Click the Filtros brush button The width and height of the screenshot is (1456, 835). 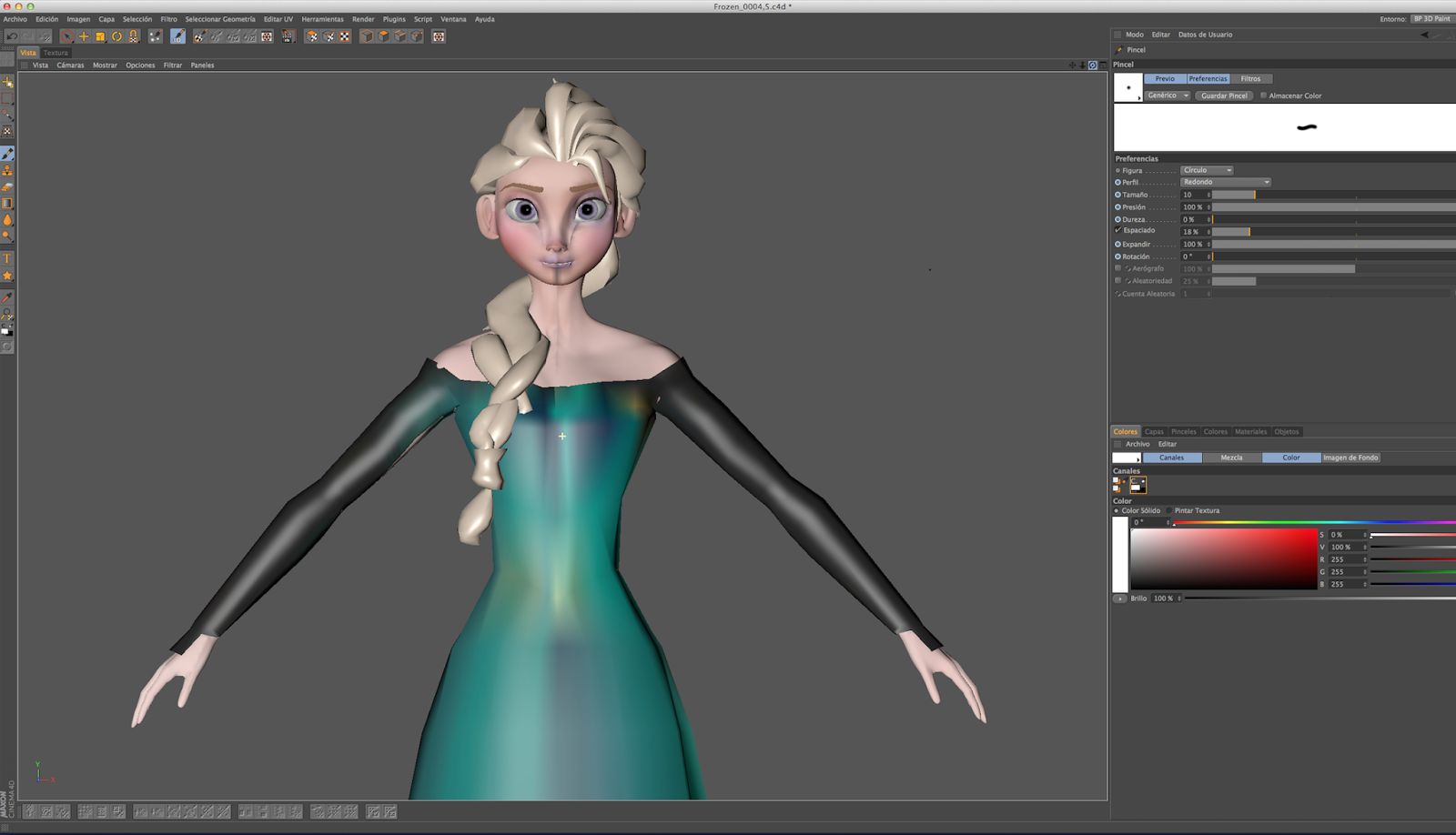click(x=1250, y=79)
